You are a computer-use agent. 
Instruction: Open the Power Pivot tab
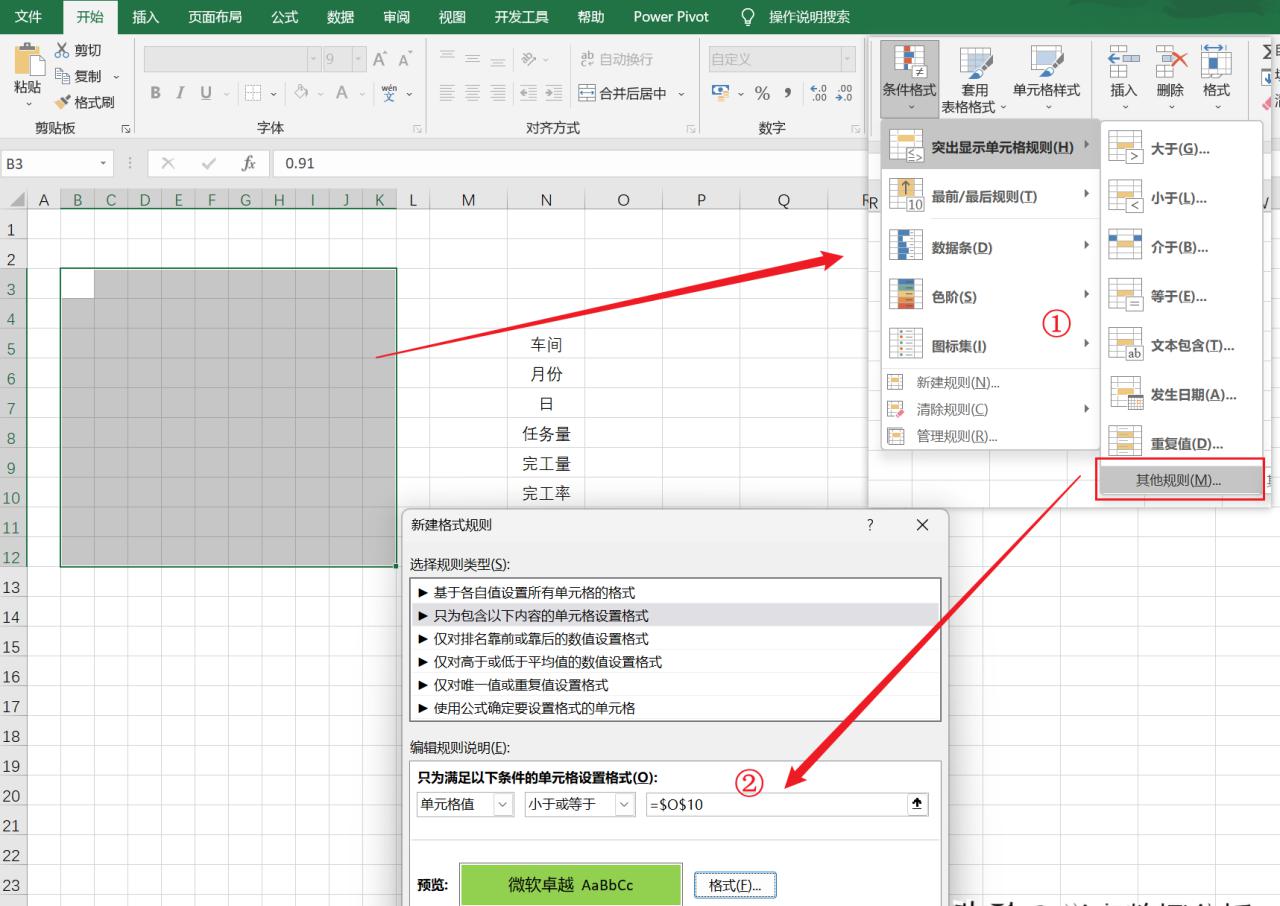coord(671,17)
